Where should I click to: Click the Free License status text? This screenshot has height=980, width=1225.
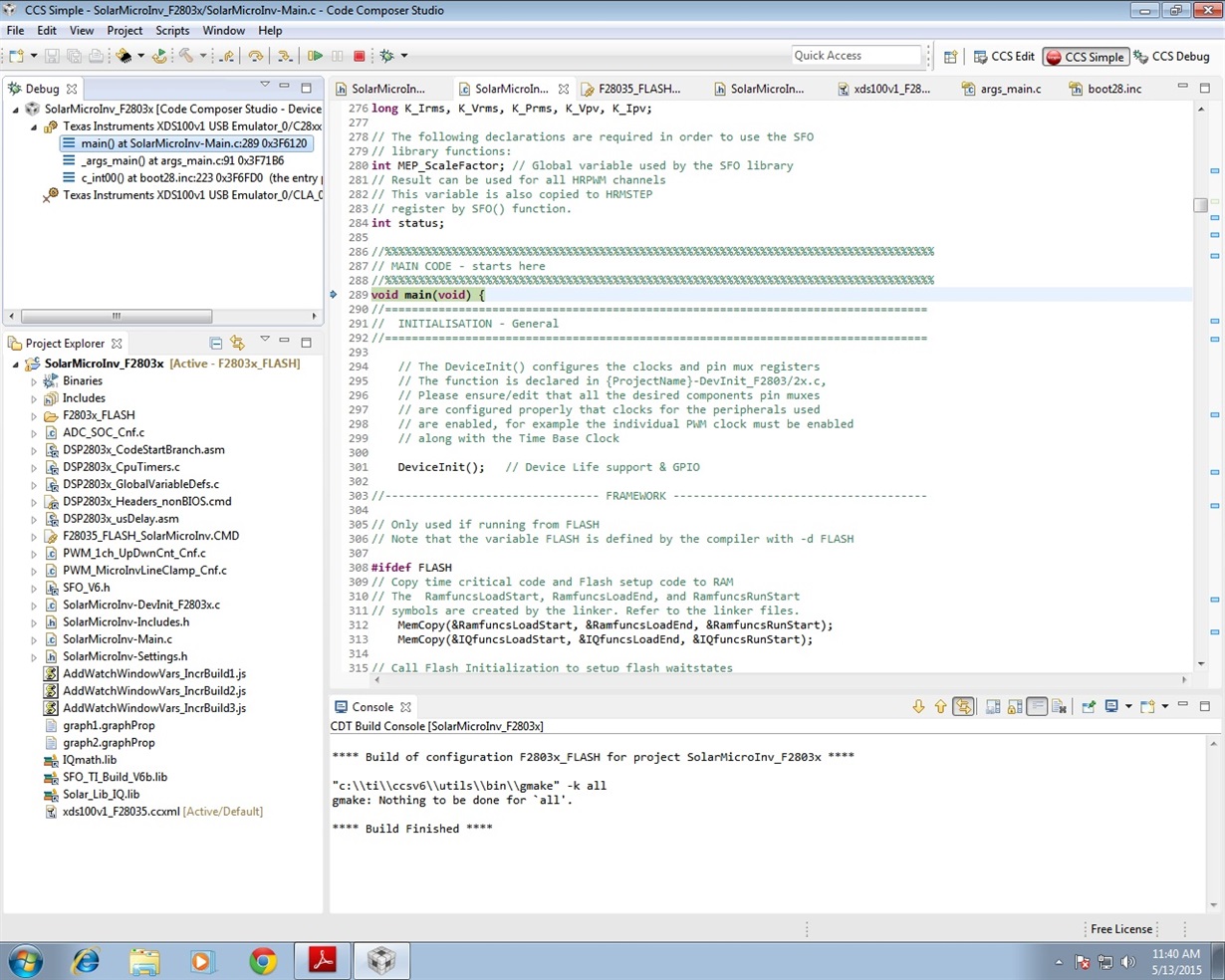[x=1120, y=929]
